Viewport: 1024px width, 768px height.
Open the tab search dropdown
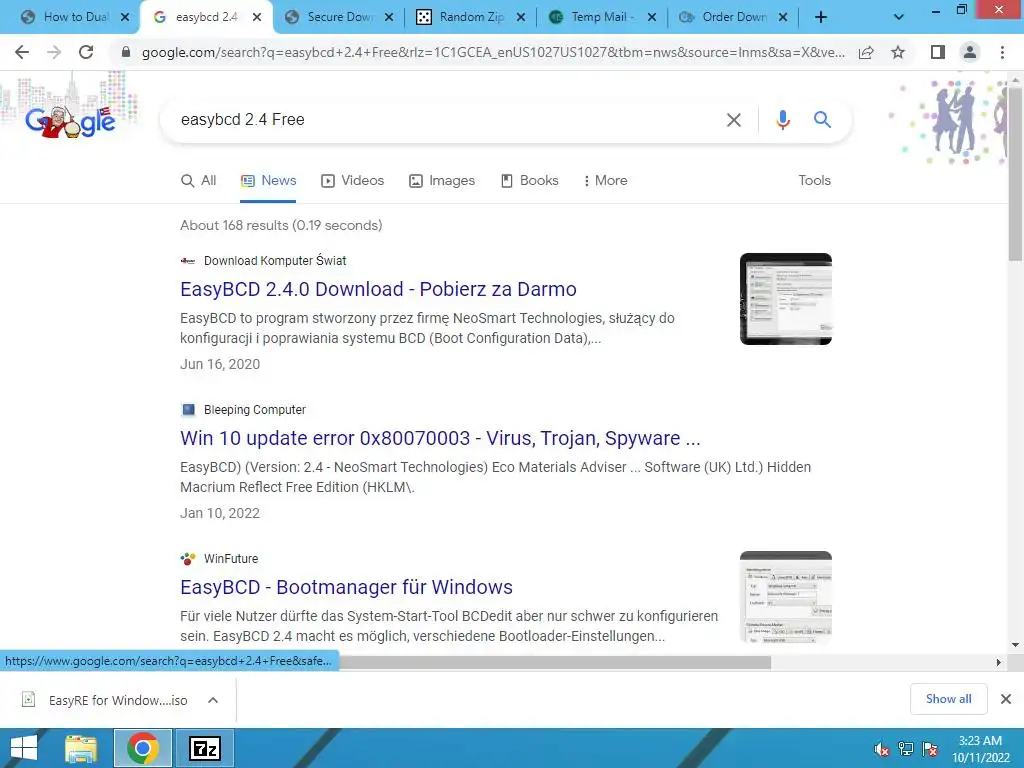(x=899, y=17)
